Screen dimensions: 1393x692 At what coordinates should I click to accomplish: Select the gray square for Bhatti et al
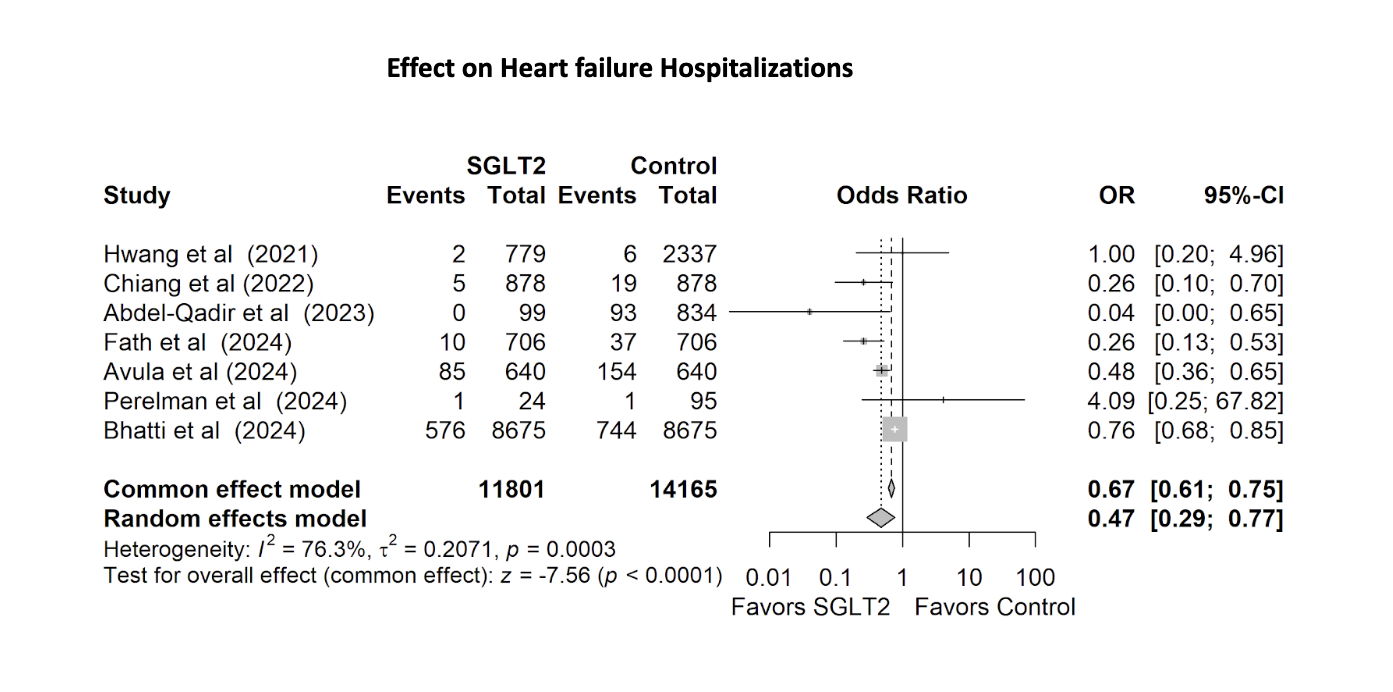click(895, 430)
